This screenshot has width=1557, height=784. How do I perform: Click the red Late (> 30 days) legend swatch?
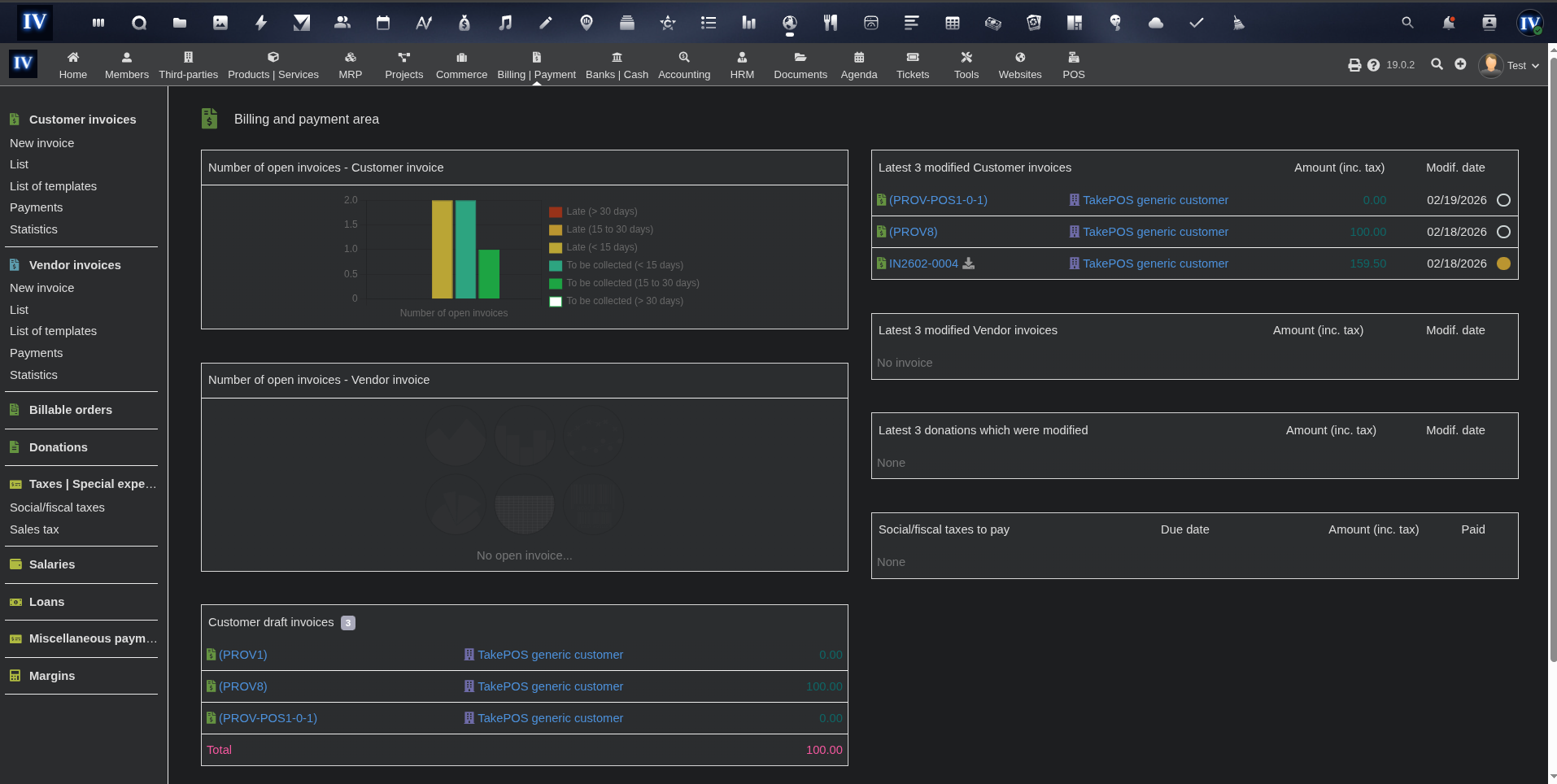click(556, 211)
